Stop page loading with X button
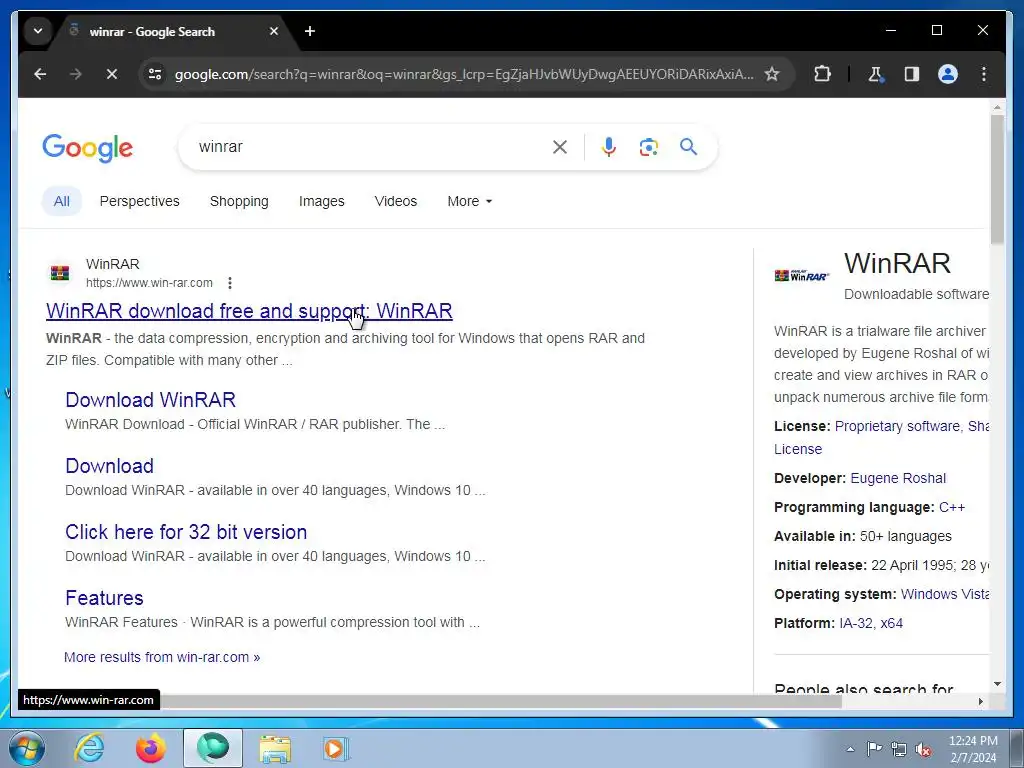 pyautogui.click(x=112, y=74)
